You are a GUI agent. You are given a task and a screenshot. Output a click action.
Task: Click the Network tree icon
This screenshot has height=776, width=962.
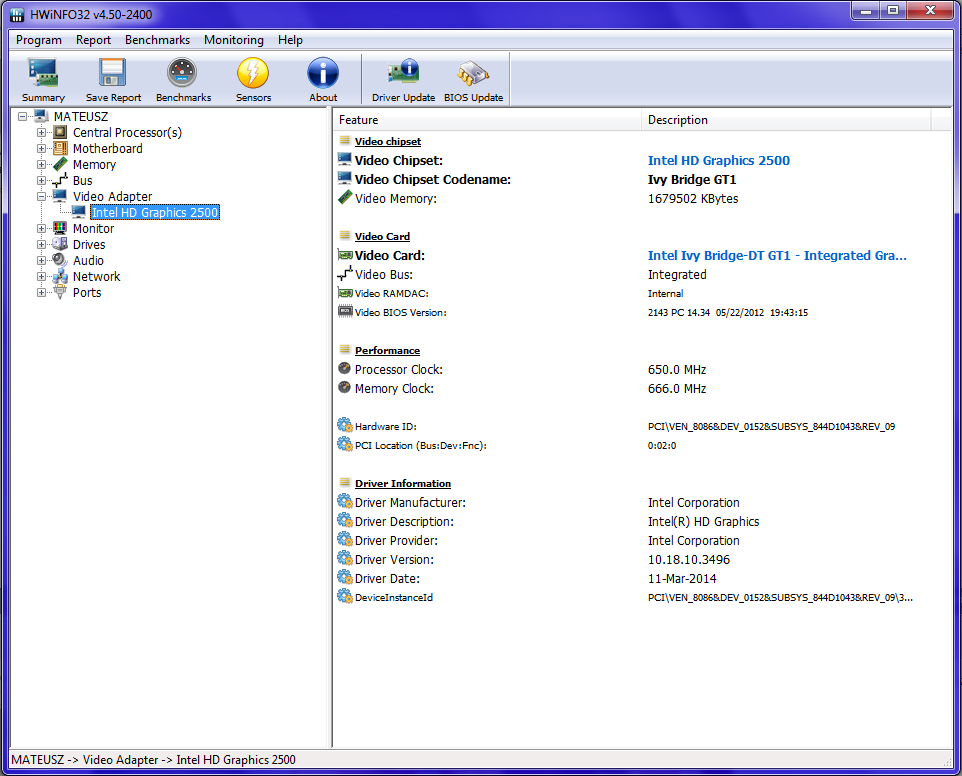tap(60, 276)
